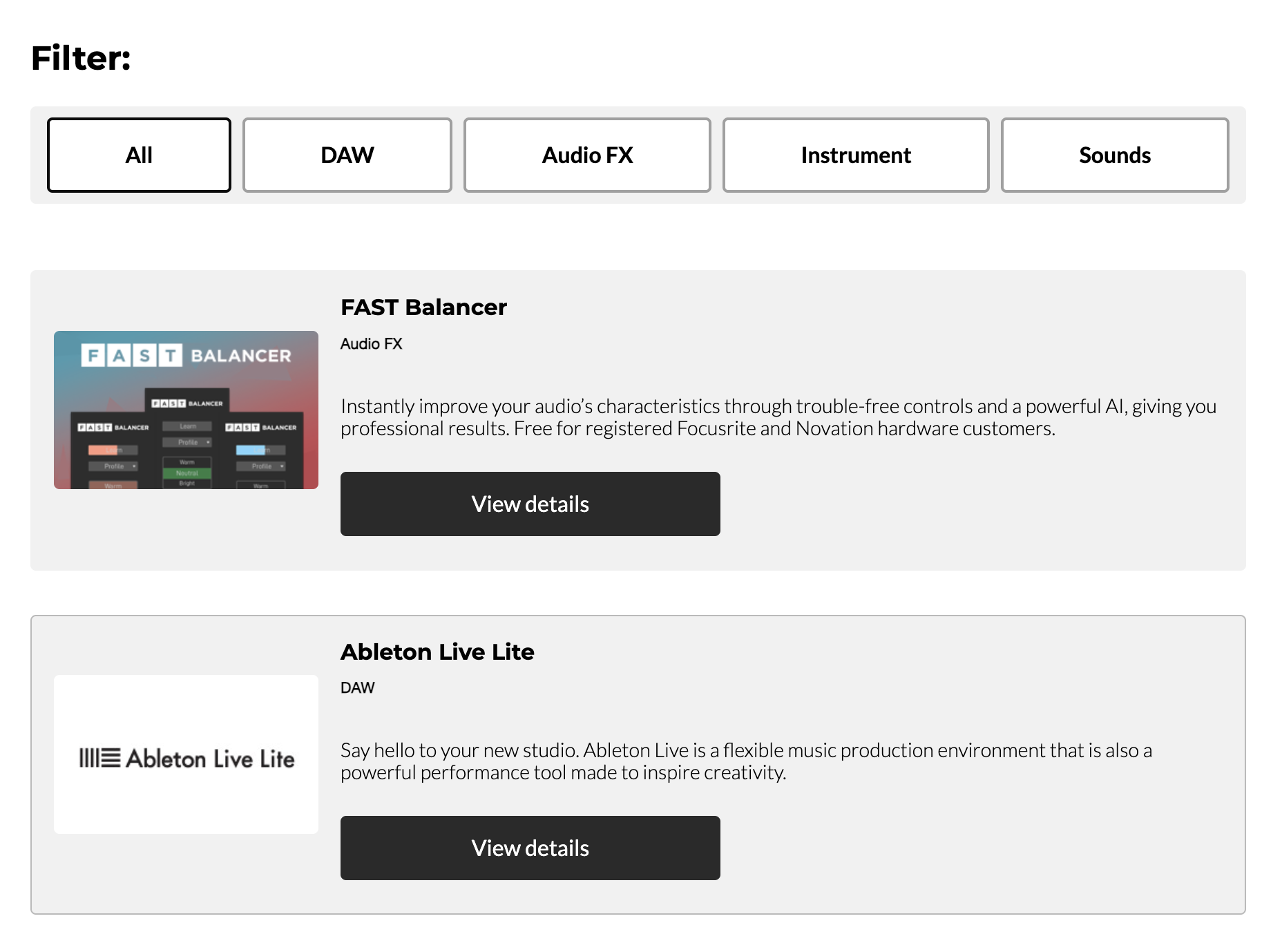Image resolution: width=1282 pixels, height=952 pixels.
Task: Click the FAST Balancer heading
Action: point(423,307)
